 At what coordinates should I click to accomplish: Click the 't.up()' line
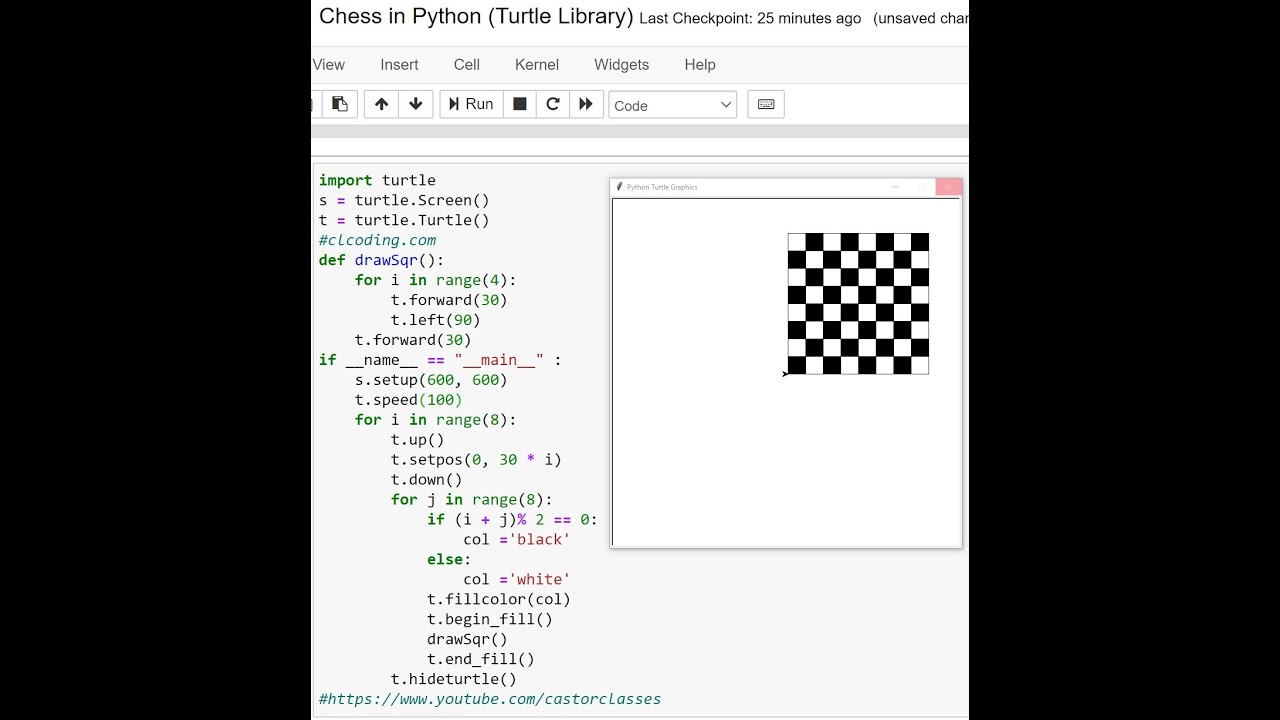[417, 440]
